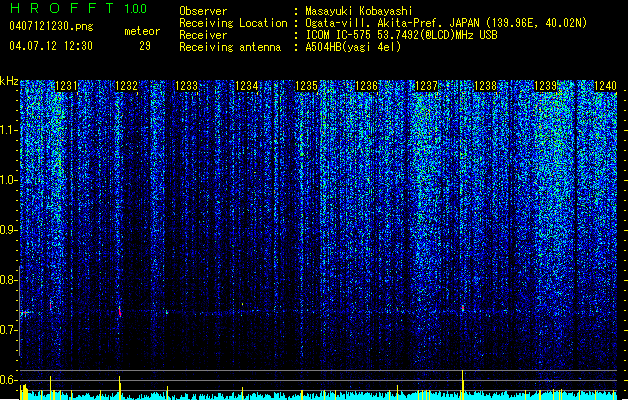629x400 pixels.
Task: Click the date stamp 04.07.12 12:30
Action: coord(51,45)
